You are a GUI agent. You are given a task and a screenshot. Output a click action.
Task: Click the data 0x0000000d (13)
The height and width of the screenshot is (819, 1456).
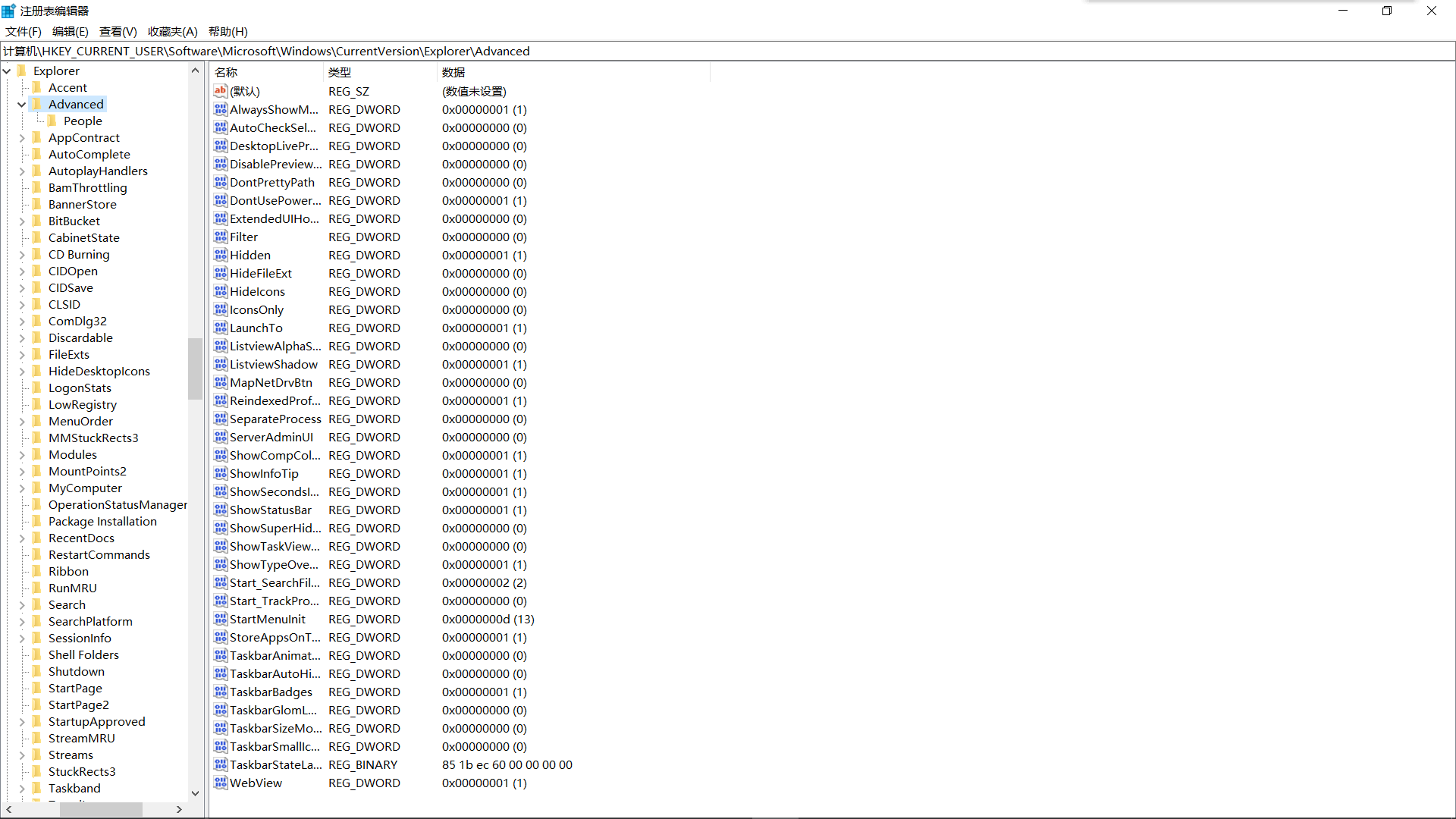(488, 619)
